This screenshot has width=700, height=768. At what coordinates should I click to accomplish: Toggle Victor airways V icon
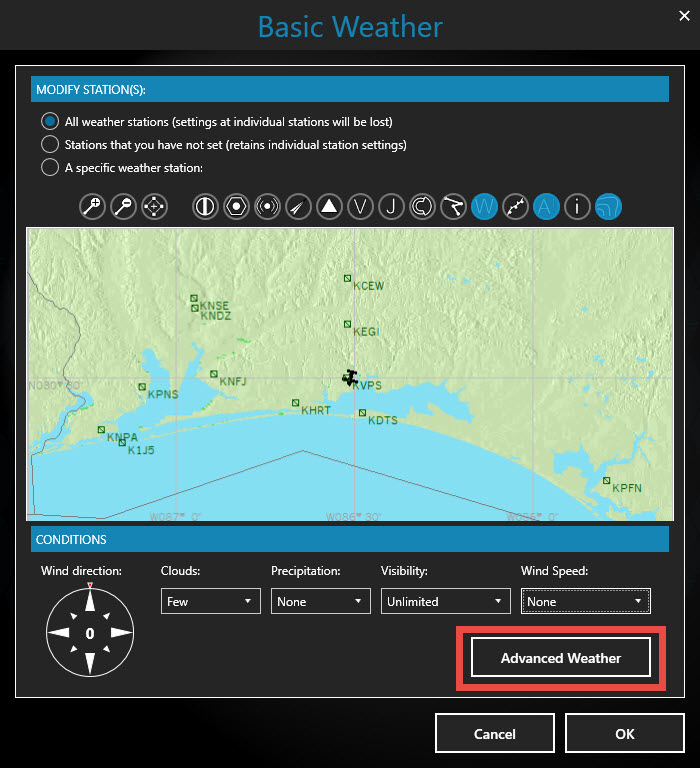coord(361,207)
